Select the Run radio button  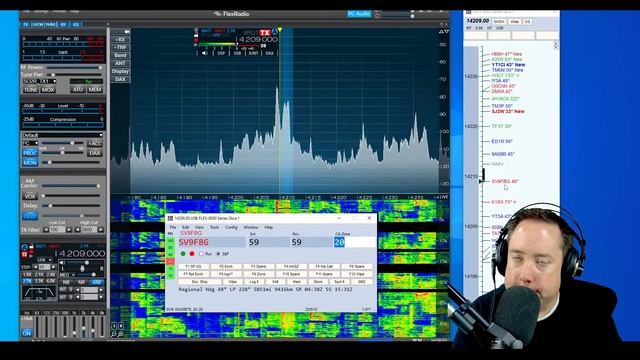[x=201, y=254]
